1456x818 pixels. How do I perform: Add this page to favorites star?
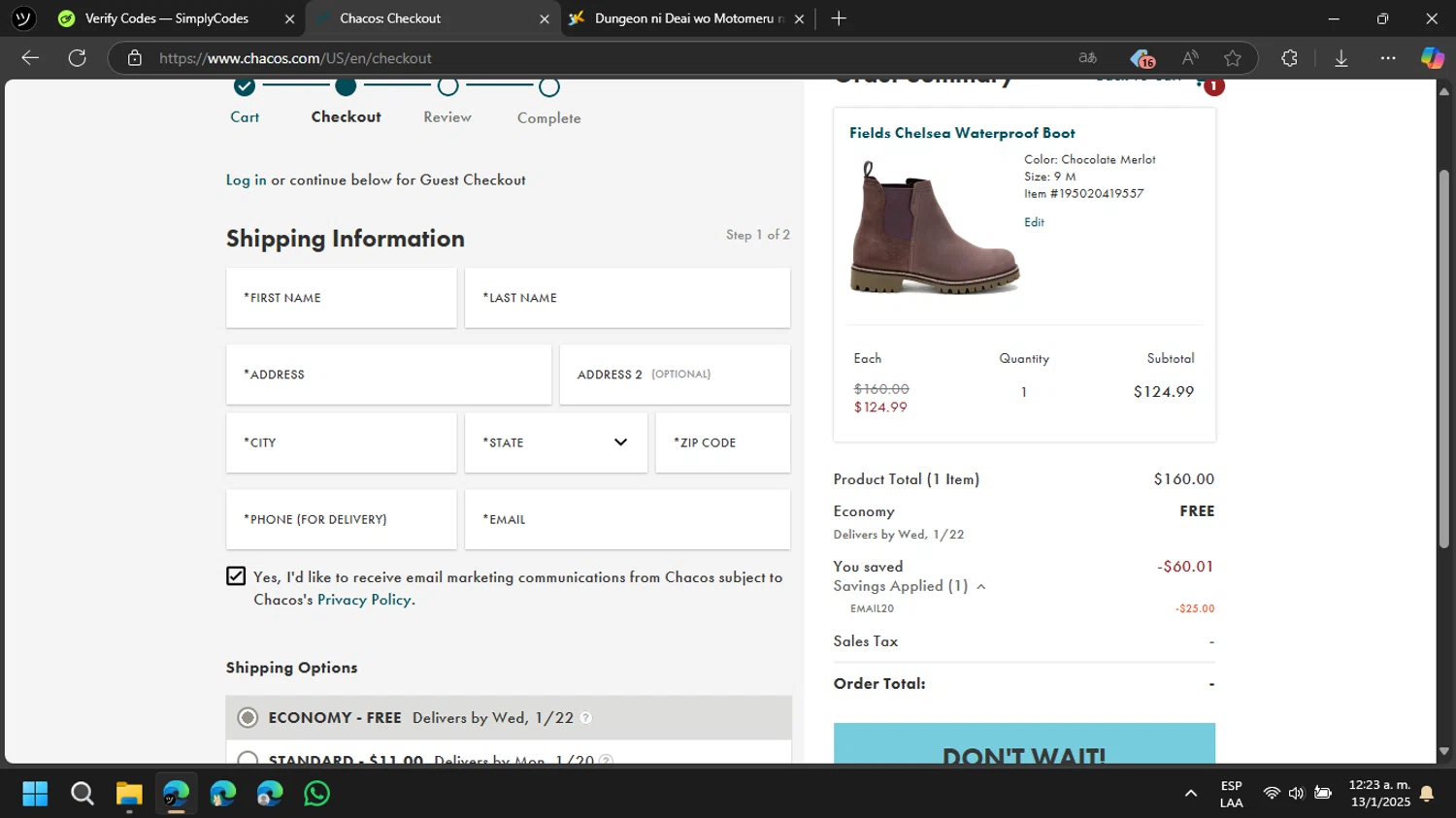pyautogui.click(x=1233, y=58)
